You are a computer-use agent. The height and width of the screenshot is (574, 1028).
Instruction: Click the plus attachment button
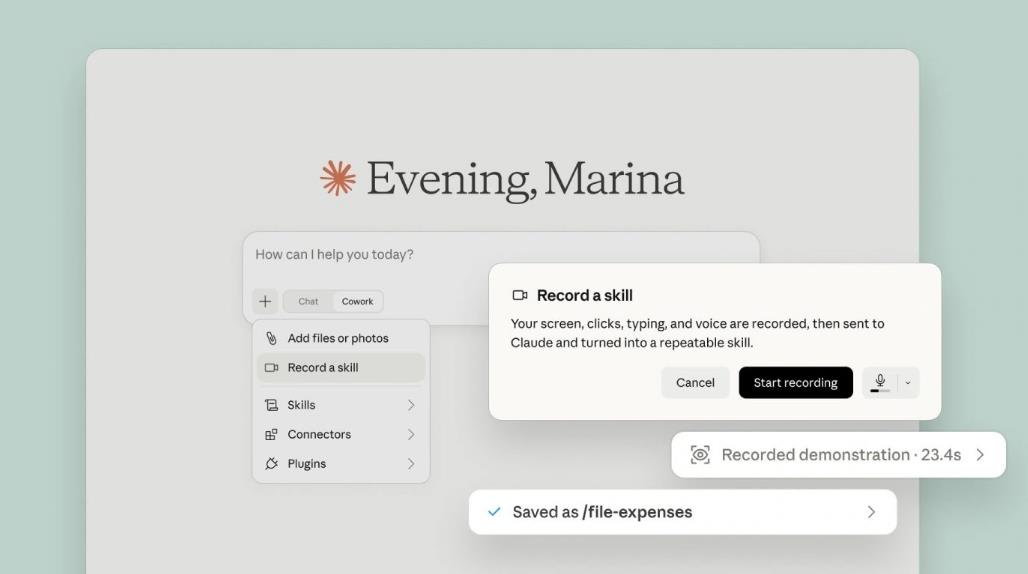[x=265, y=301]
